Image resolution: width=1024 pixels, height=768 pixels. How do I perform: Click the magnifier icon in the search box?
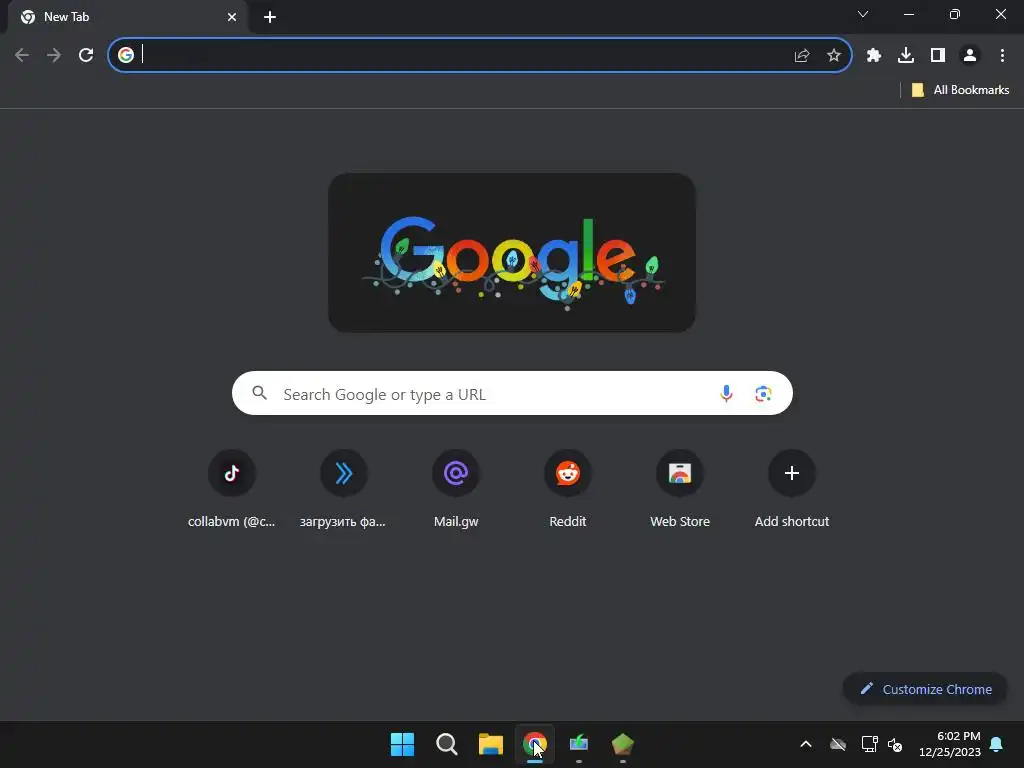coord(259,393)
